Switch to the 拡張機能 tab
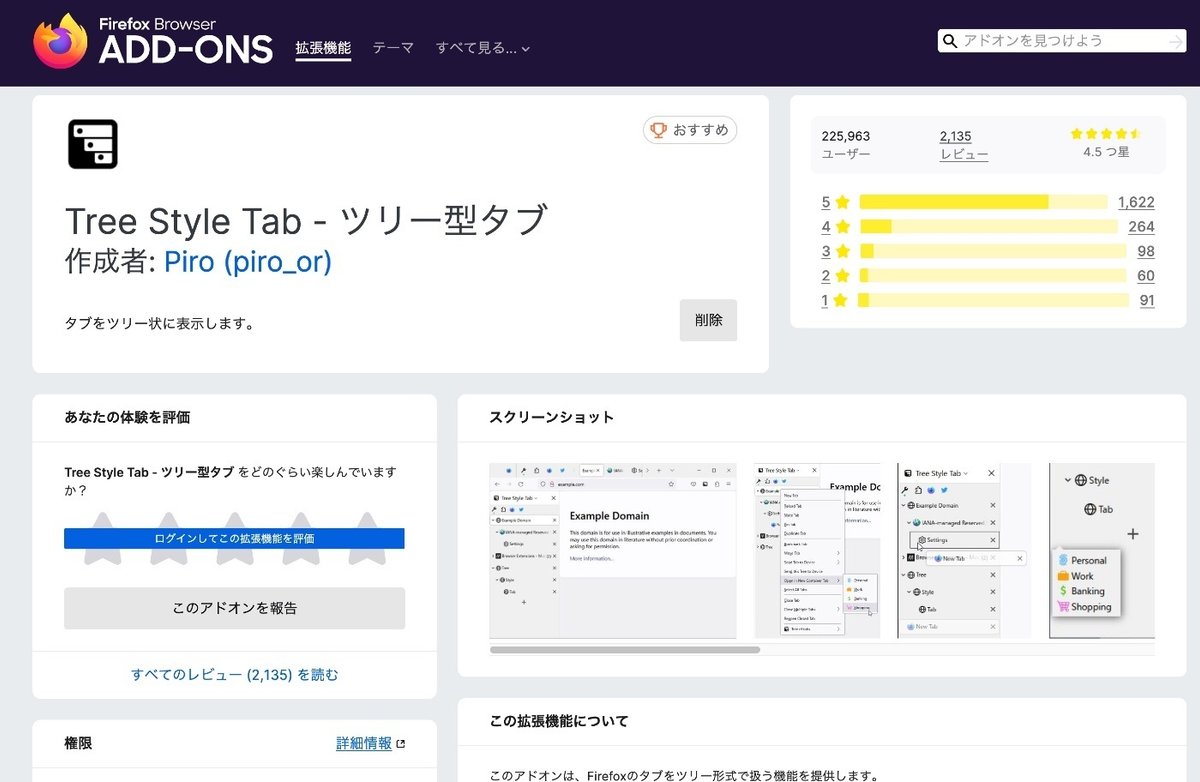Viewport: 1200px width, 782px height. [x=324, y=47]
